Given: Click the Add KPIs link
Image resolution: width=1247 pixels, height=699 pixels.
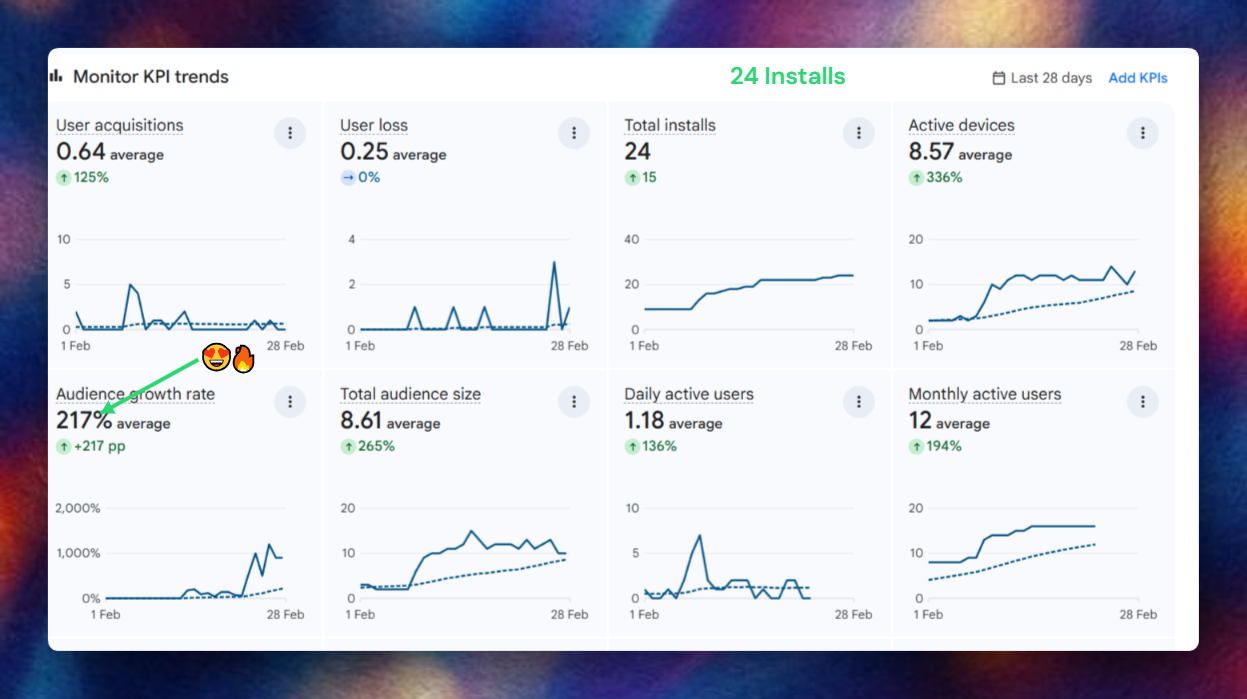Looking at the screenshot, I should tap(1137, 78).
